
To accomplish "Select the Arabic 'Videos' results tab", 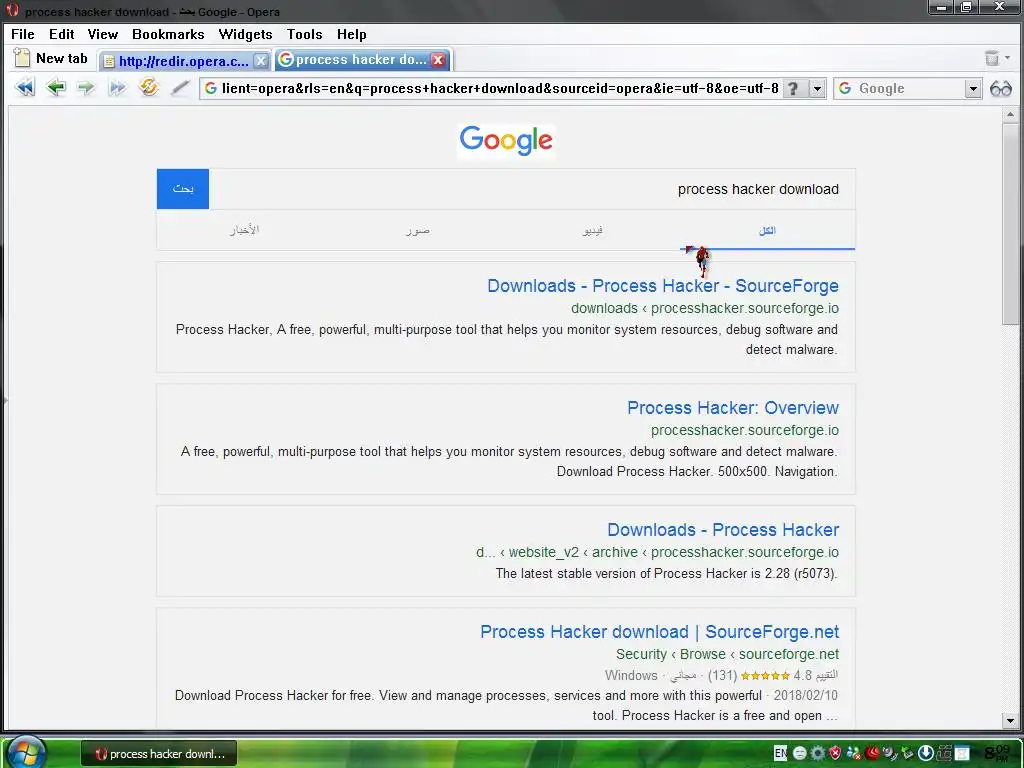I will pos(592,230).
